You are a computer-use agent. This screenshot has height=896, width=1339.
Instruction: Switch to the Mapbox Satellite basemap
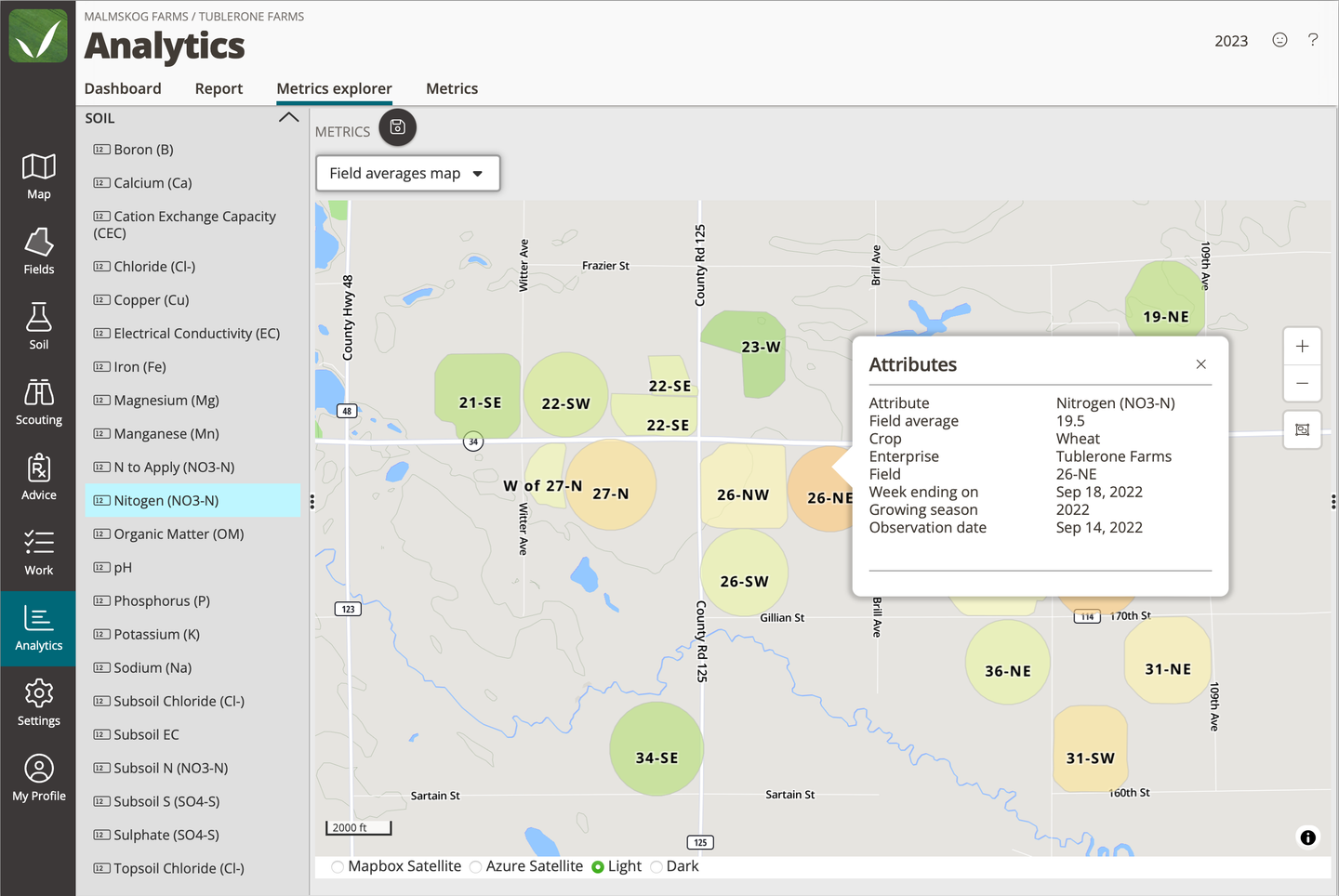point(337,865)
